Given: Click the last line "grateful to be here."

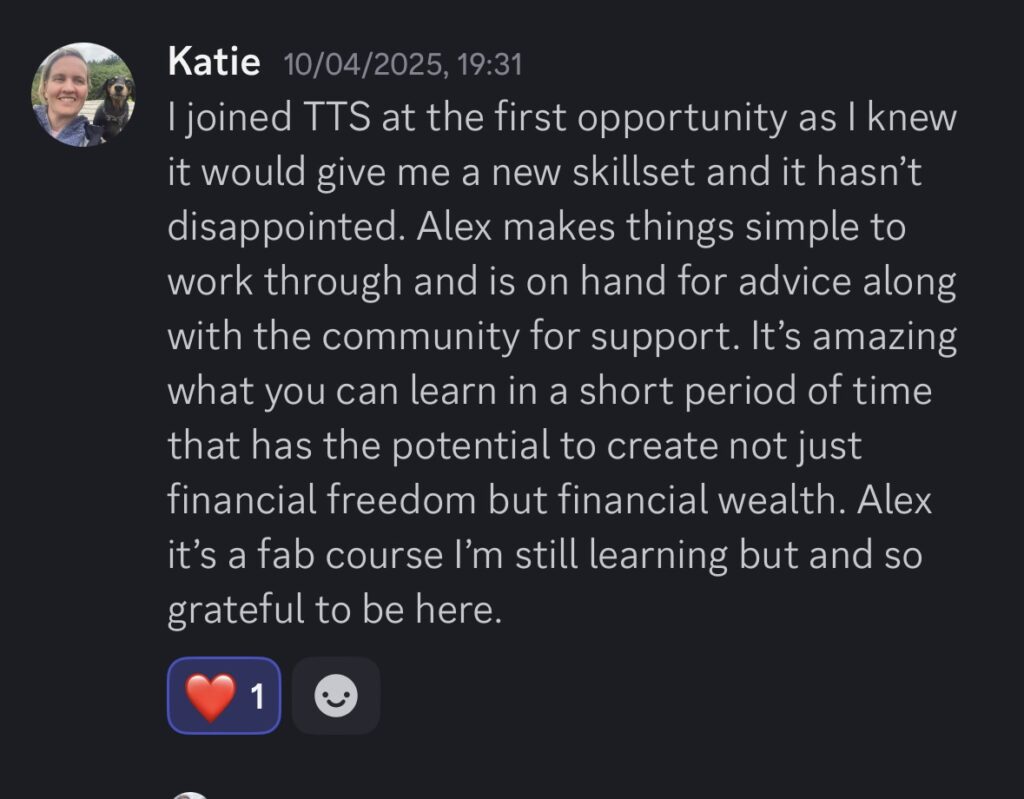Looking at the screenshot, I should tap(334, 610).
